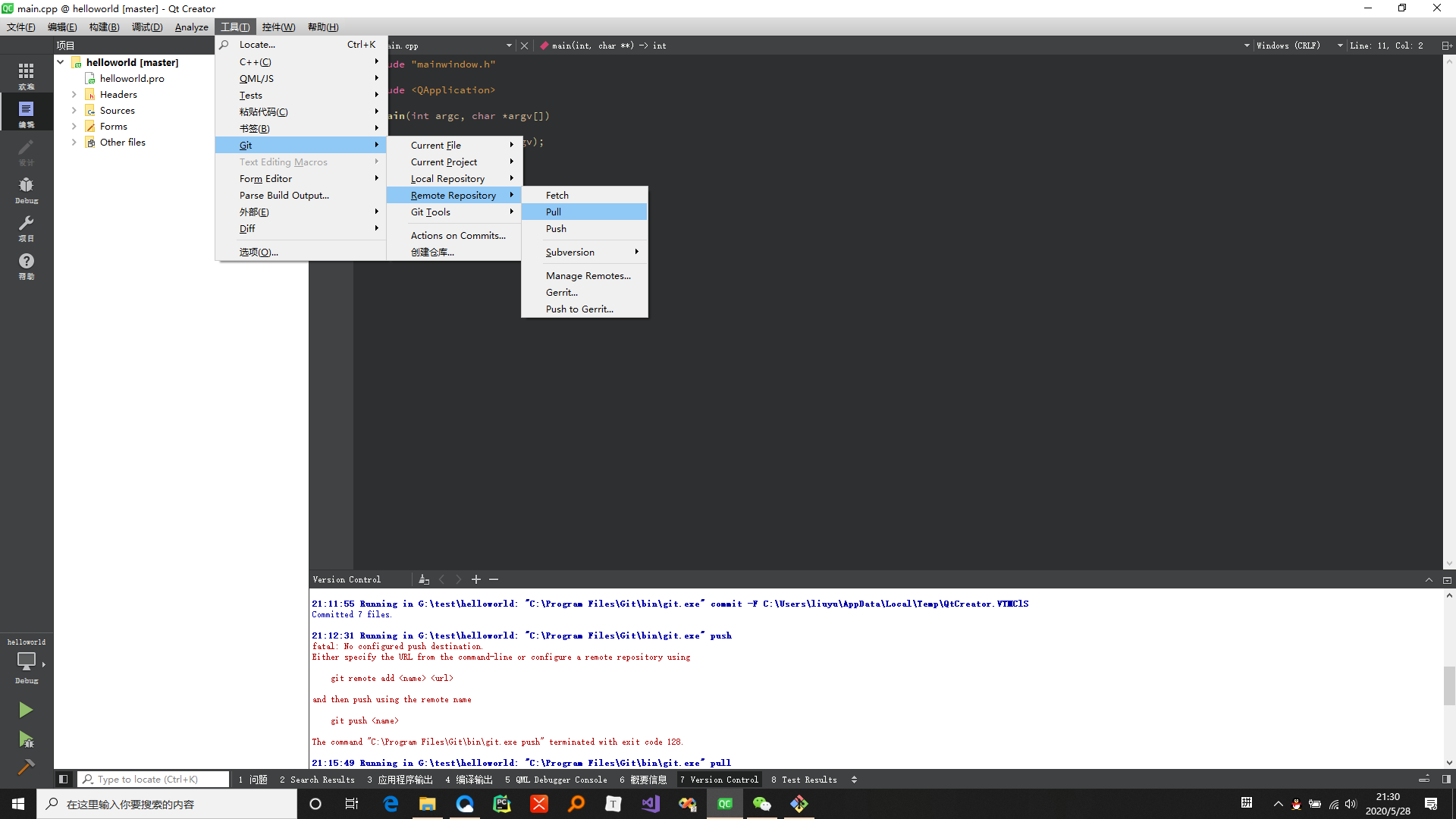Expand Sources folder in project tree
Screen dimensions: 1456x819
(x=74, y=110)
